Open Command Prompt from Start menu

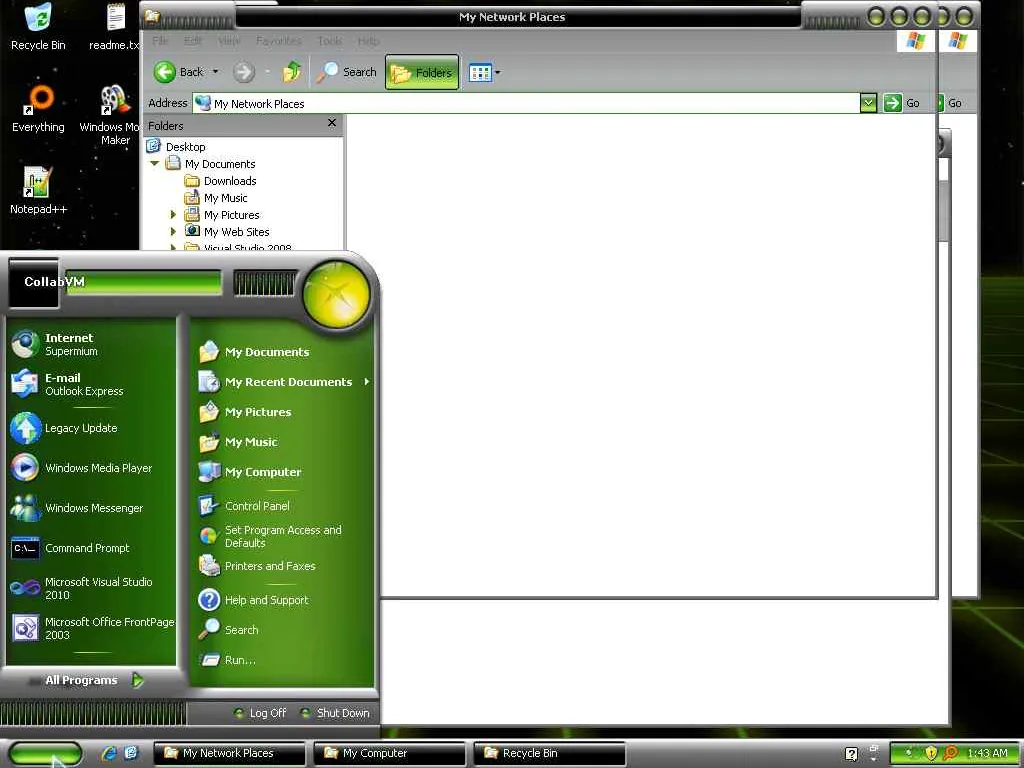[91, 548]
